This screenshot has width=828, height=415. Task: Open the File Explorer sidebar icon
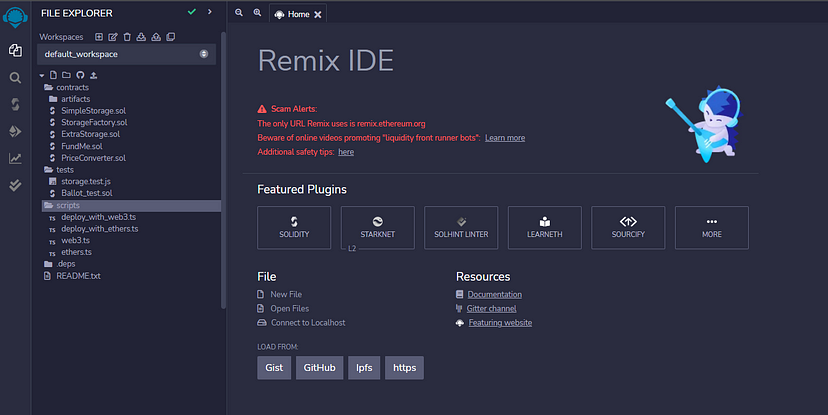coord(15,50)
